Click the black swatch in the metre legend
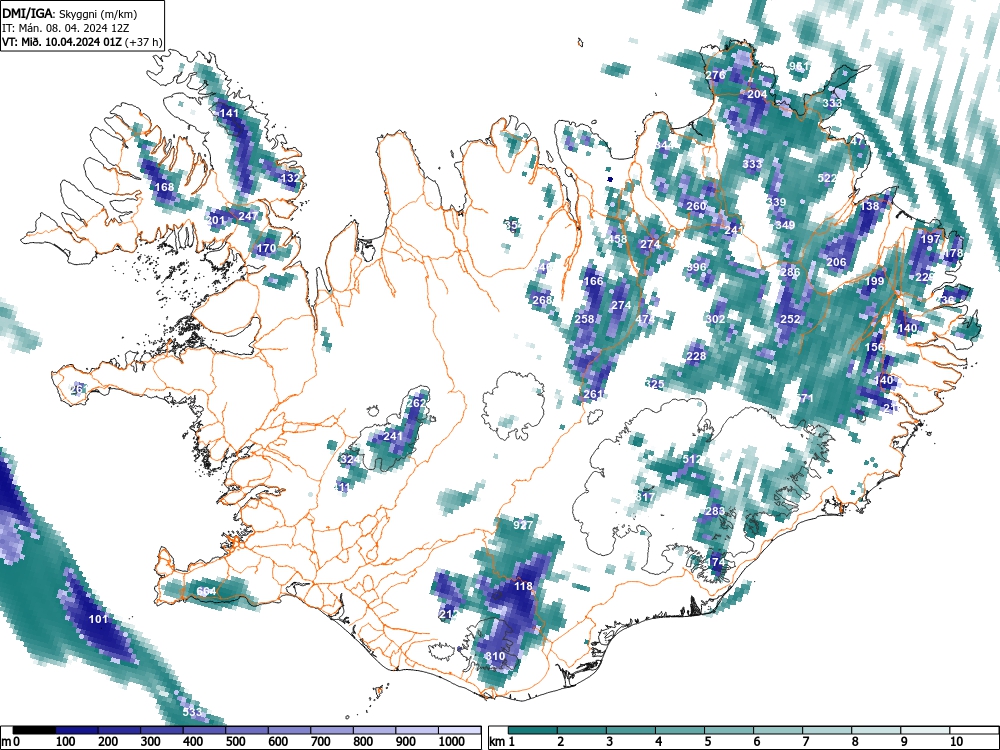 [x=34, y=730]
